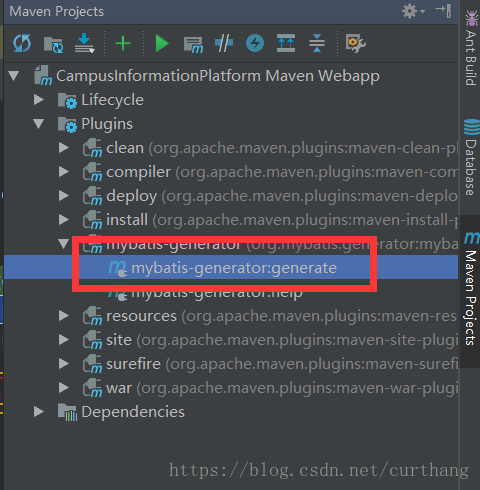Viewport: 480px width, 490px height.
Task: Select the site plugin row
Action: [231, 340]
